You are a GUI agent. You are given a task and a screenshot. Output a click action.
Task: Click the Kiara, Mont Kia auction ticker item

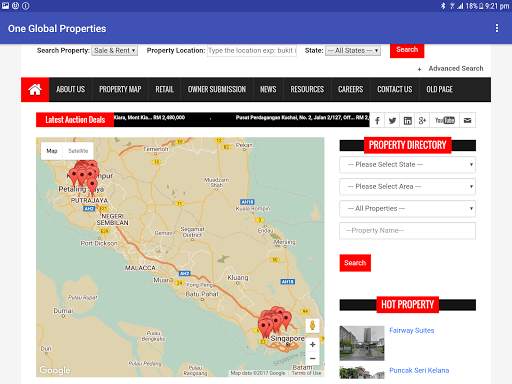click(149, 118)
